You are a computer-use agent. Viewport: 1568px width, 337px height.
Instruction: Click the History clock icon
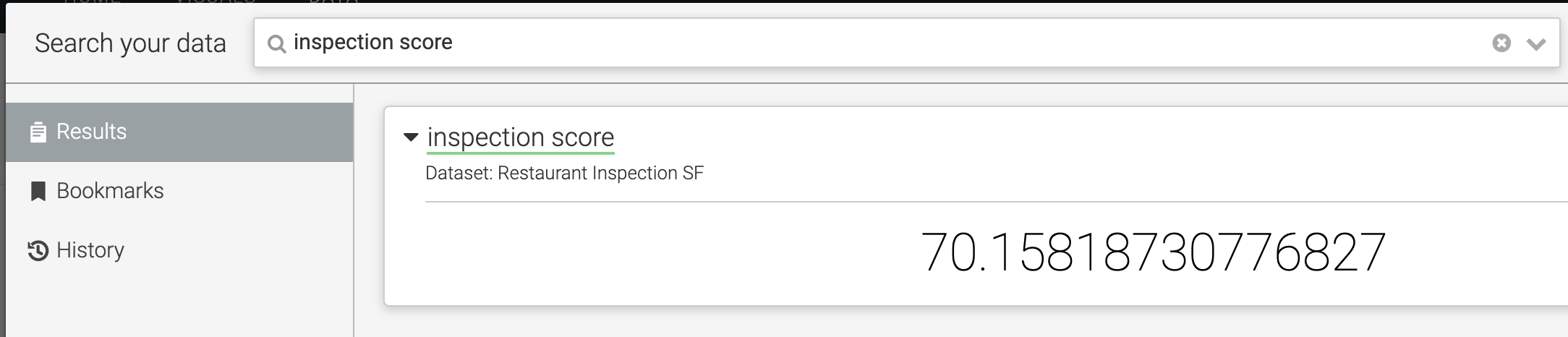click(x=38, y=251)
